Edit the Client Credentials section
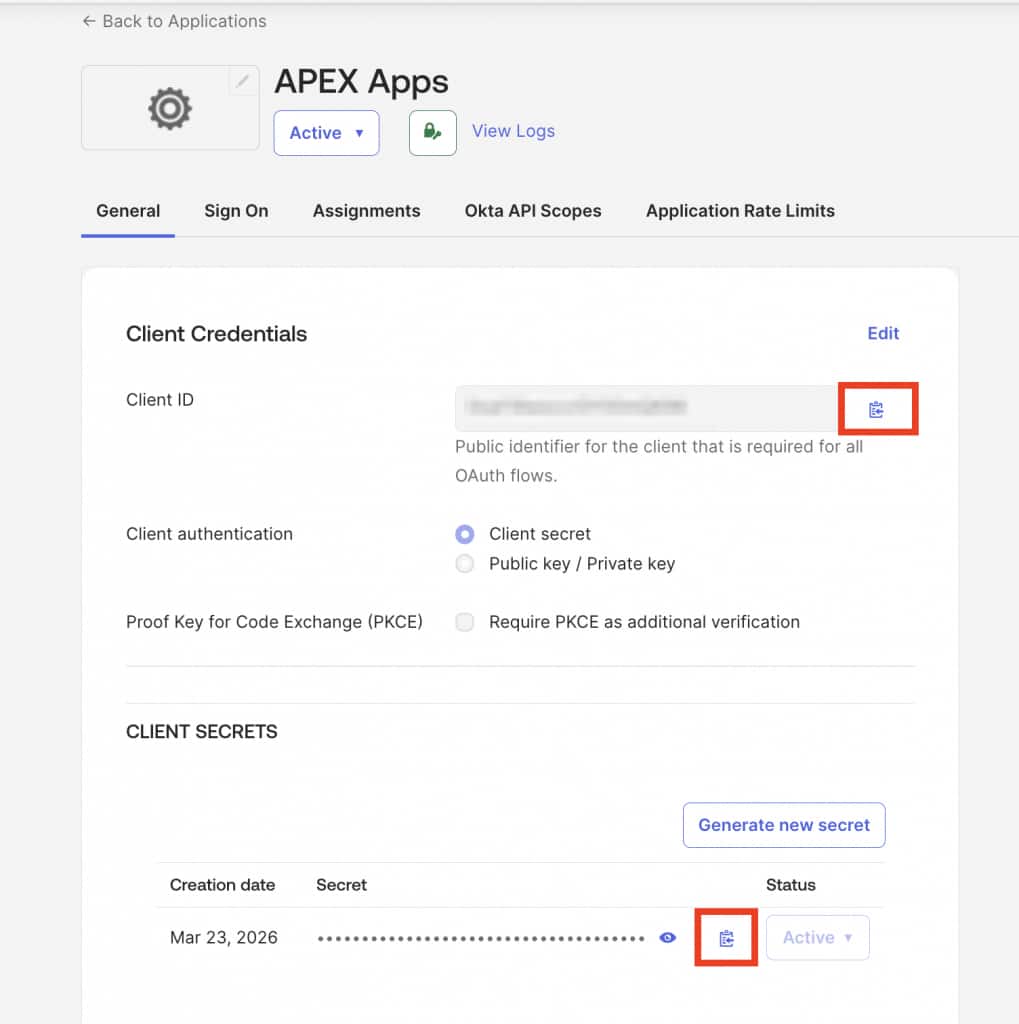The height and width of the screenshot is (1024, 1019). coord(882,333)
